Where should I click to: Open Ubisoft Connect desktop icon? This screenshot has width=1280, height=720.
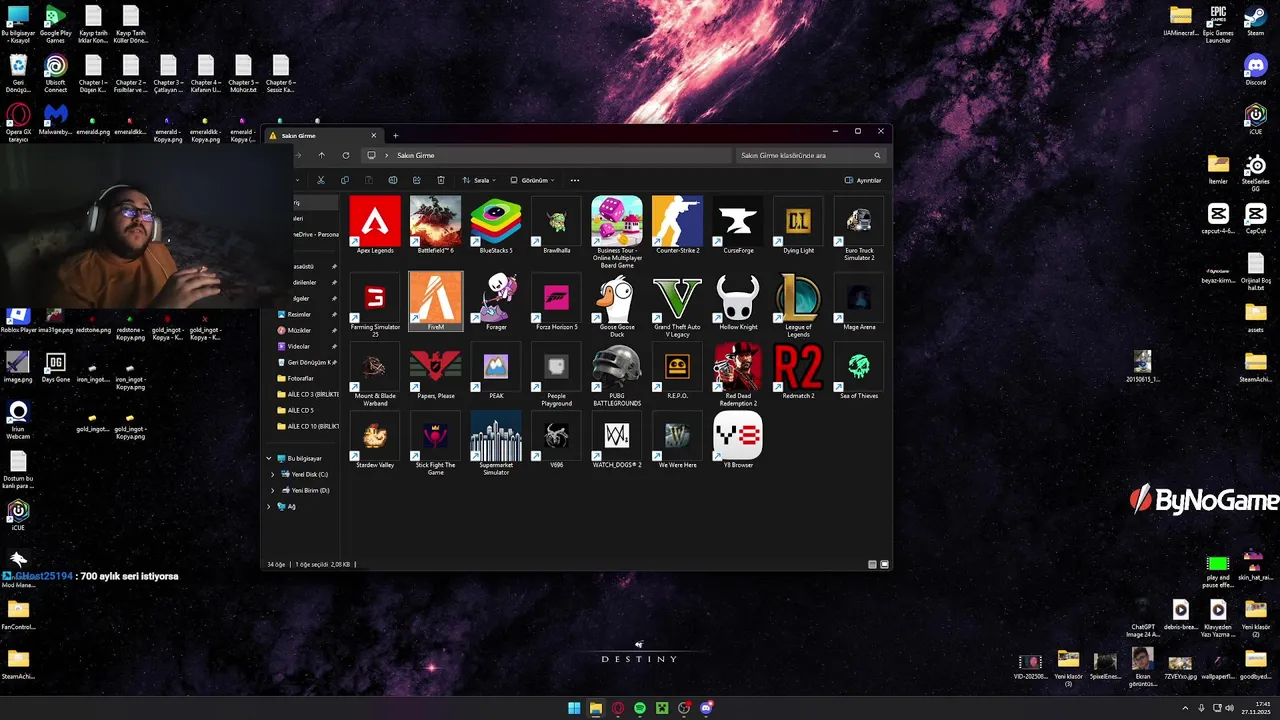(x=55, y=74)
